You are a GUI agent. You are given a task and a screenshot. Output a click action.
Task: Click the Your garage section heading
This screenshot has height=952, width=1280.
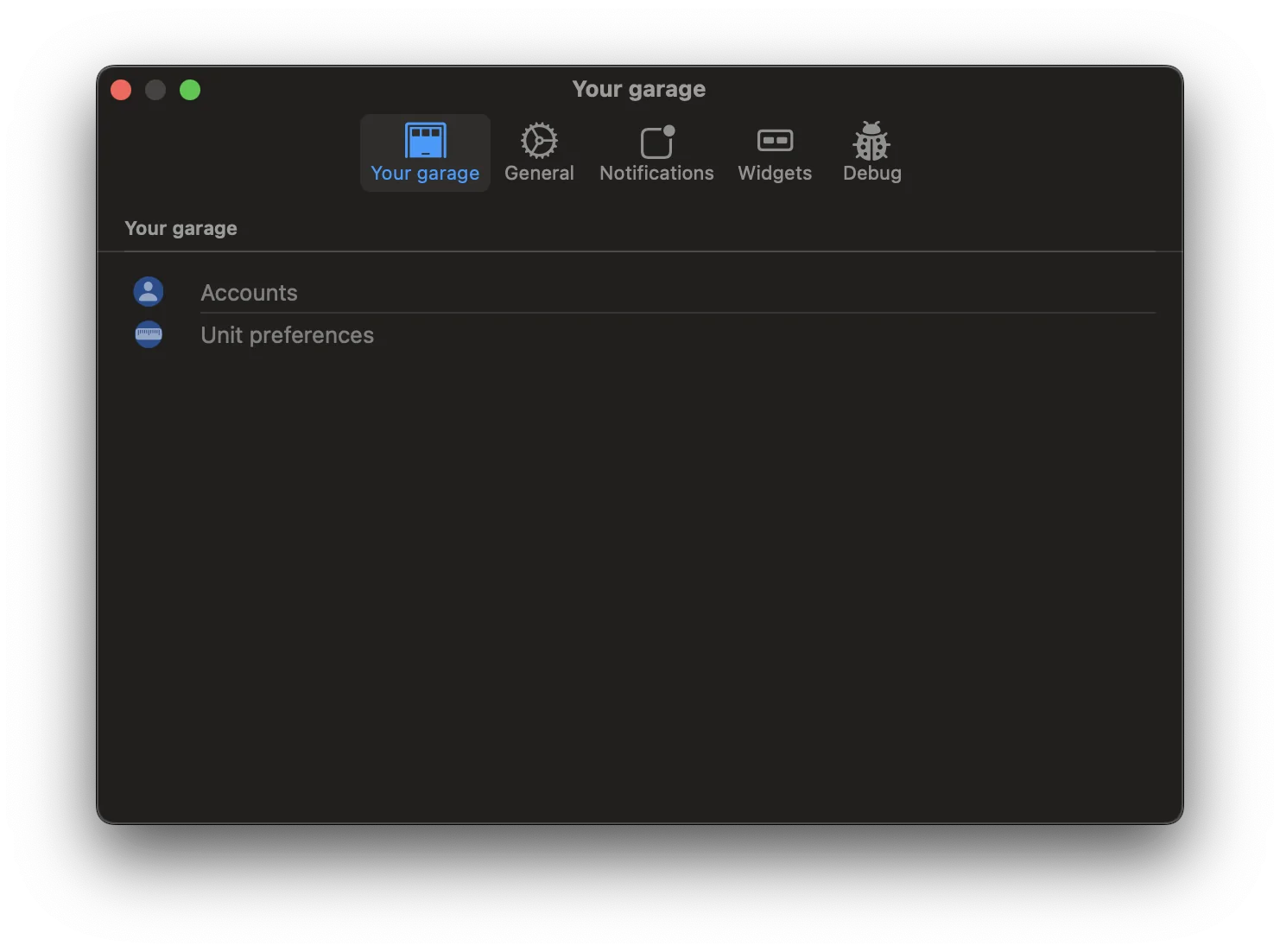pos(181,228)
